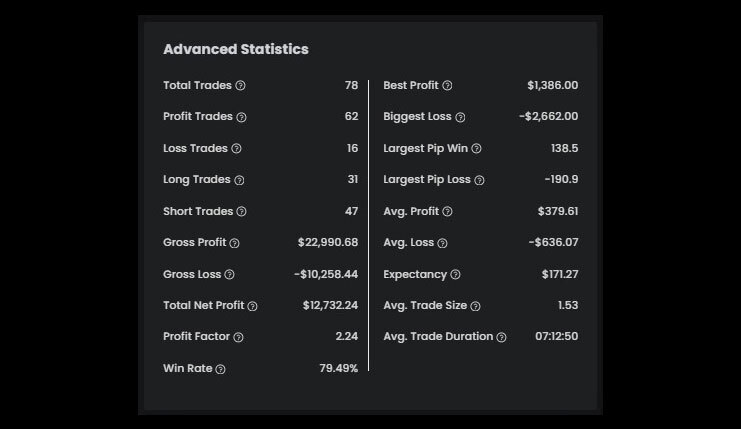This screenshot has width=741, height=429.
Task: Click the Best Profit help icon
Action: coord(447,86)
